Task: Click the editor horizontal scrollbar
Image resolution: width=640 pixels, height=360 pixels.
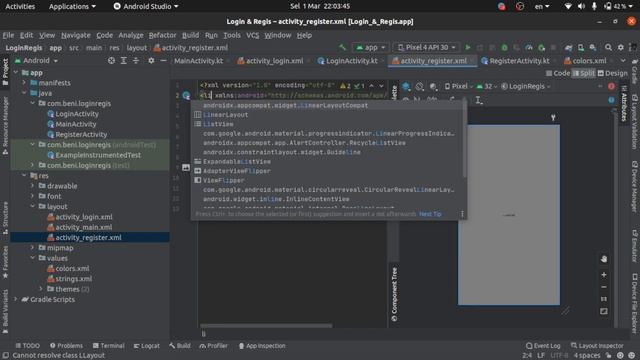Action: coord(266,326)
